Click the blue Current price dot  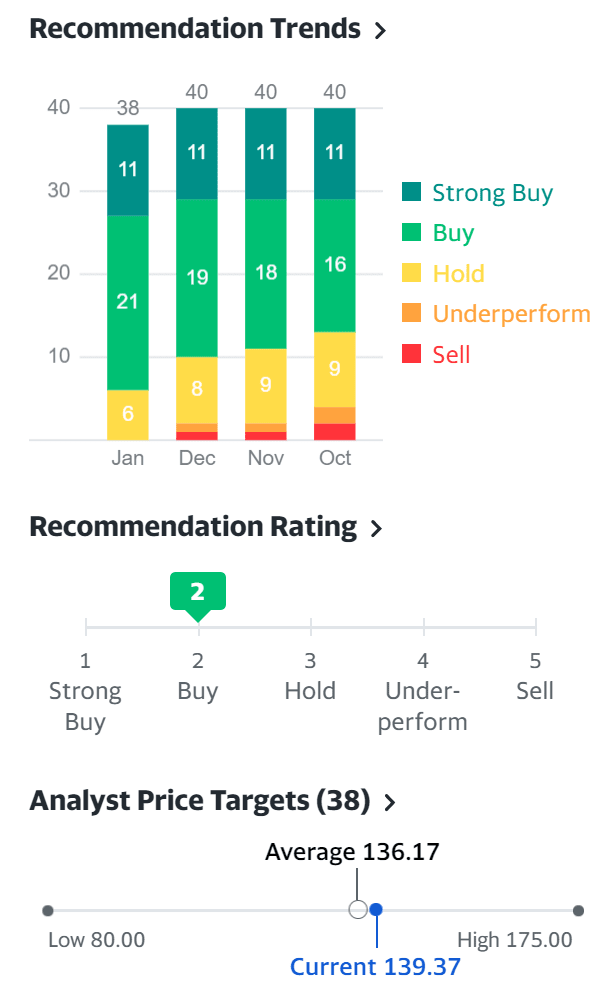click(376, 910)
